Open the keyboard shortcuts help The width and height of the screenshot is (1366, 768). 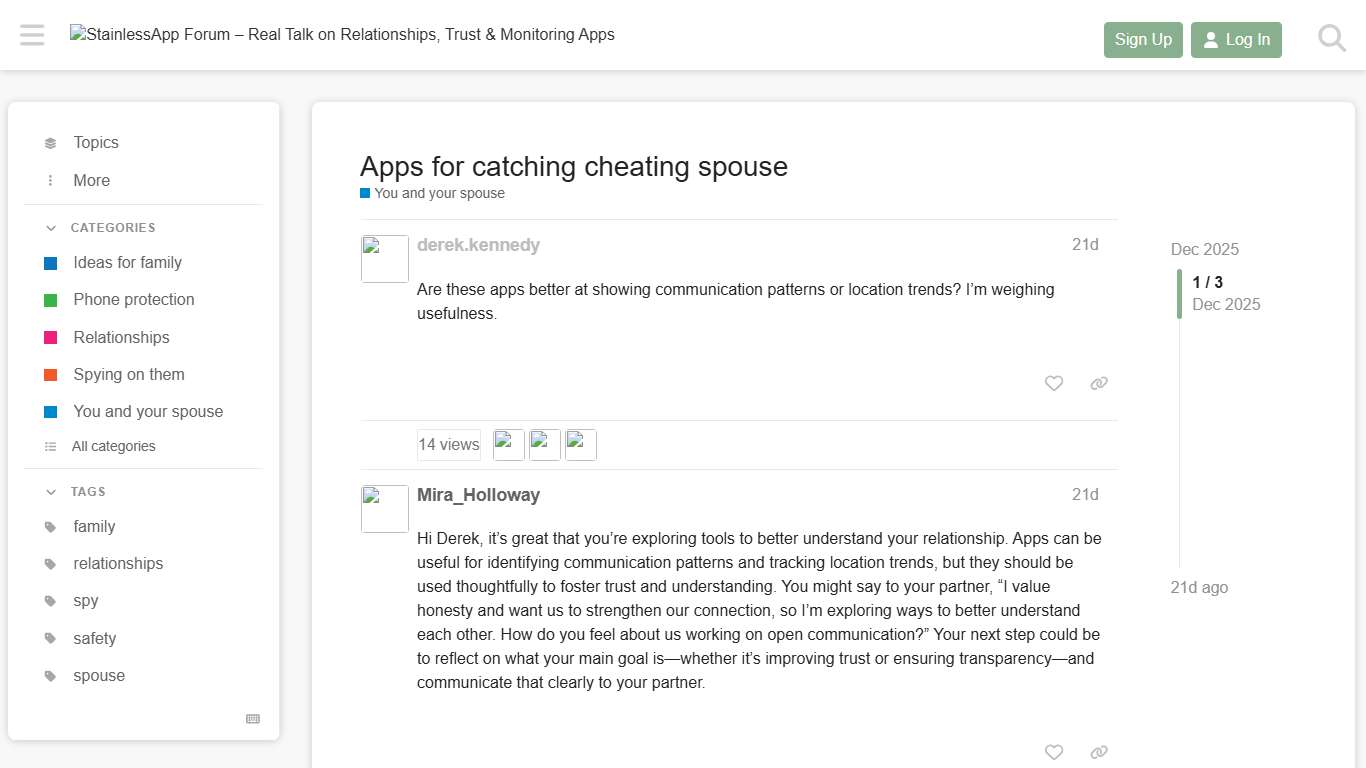(x=252, y=719)
